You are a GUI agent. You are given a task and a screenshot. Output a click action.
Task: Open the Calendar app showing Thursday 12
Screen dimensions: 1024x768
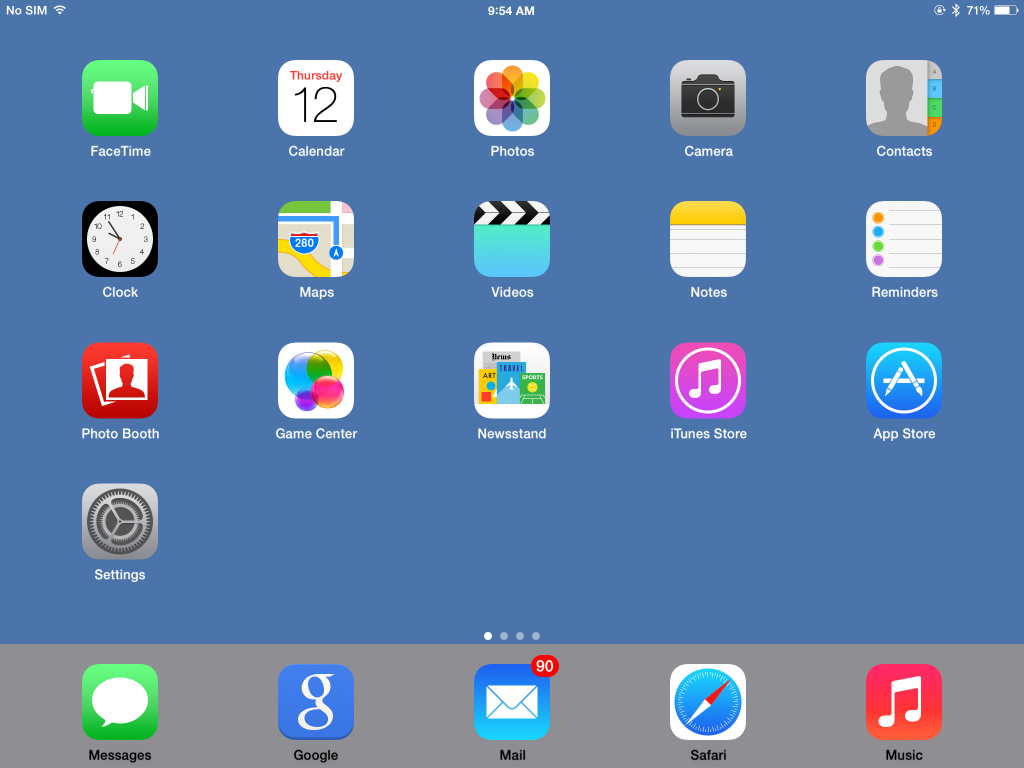coord(316,98)
